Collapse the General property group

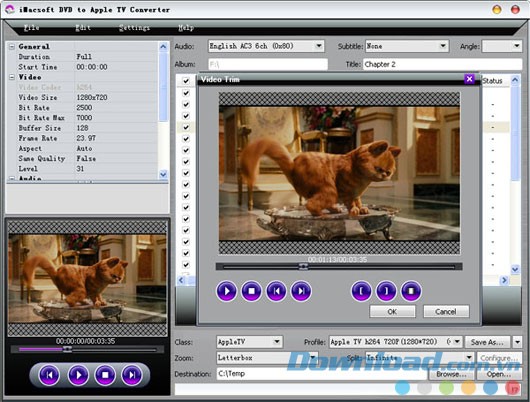(12, 47)
